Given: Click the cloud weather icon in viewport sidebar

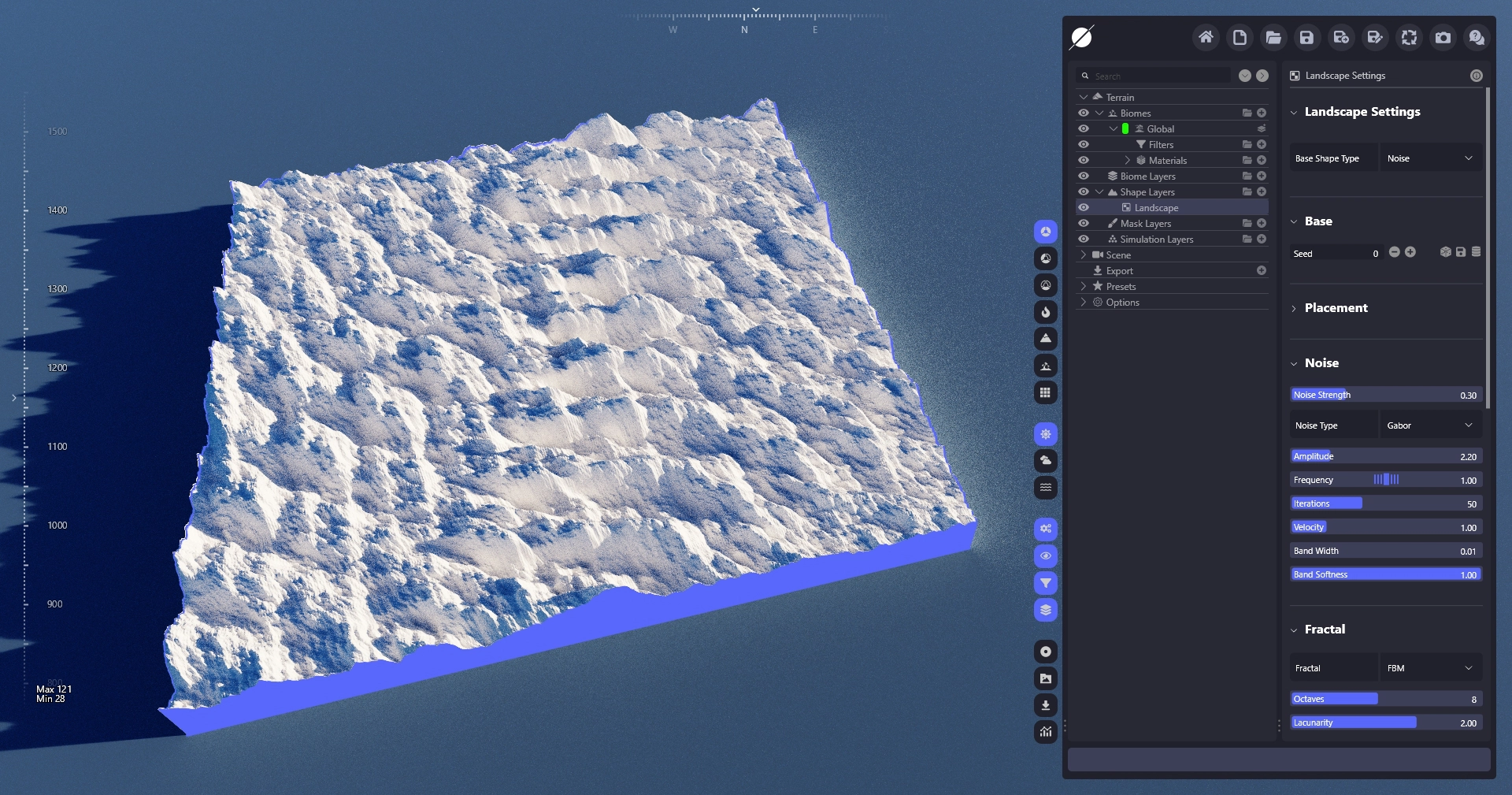Looking at the screenshot, I should [1045, 460].
